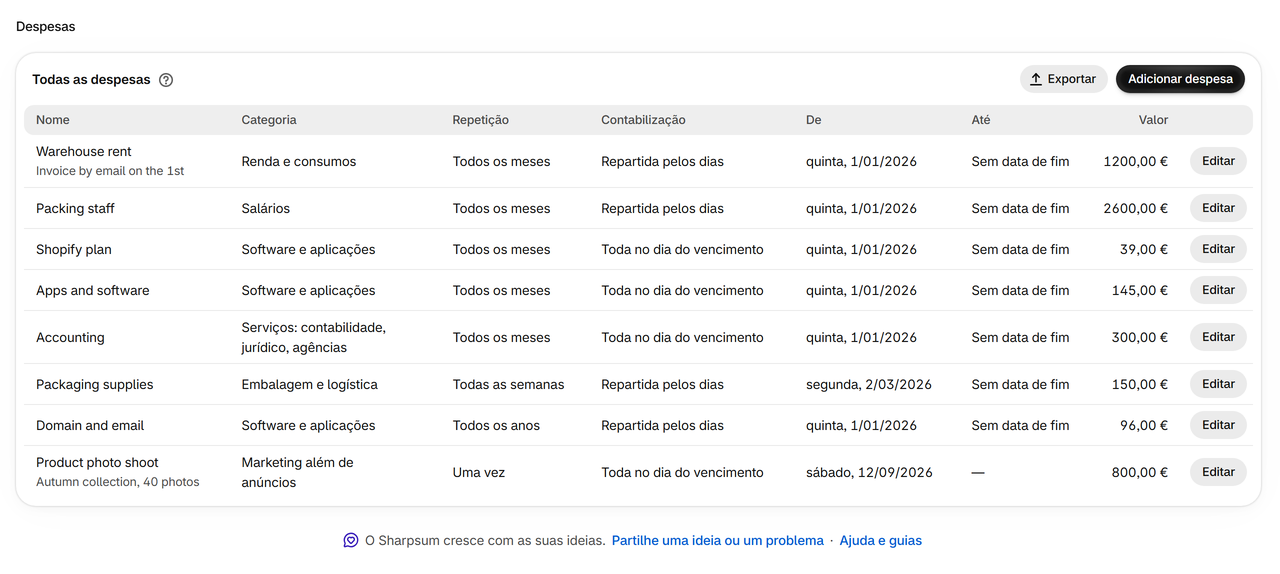The width and height of the screenshot is (1280, 574).
Task: Edit the Warehouse rent expense
Action: point(1218,161)
